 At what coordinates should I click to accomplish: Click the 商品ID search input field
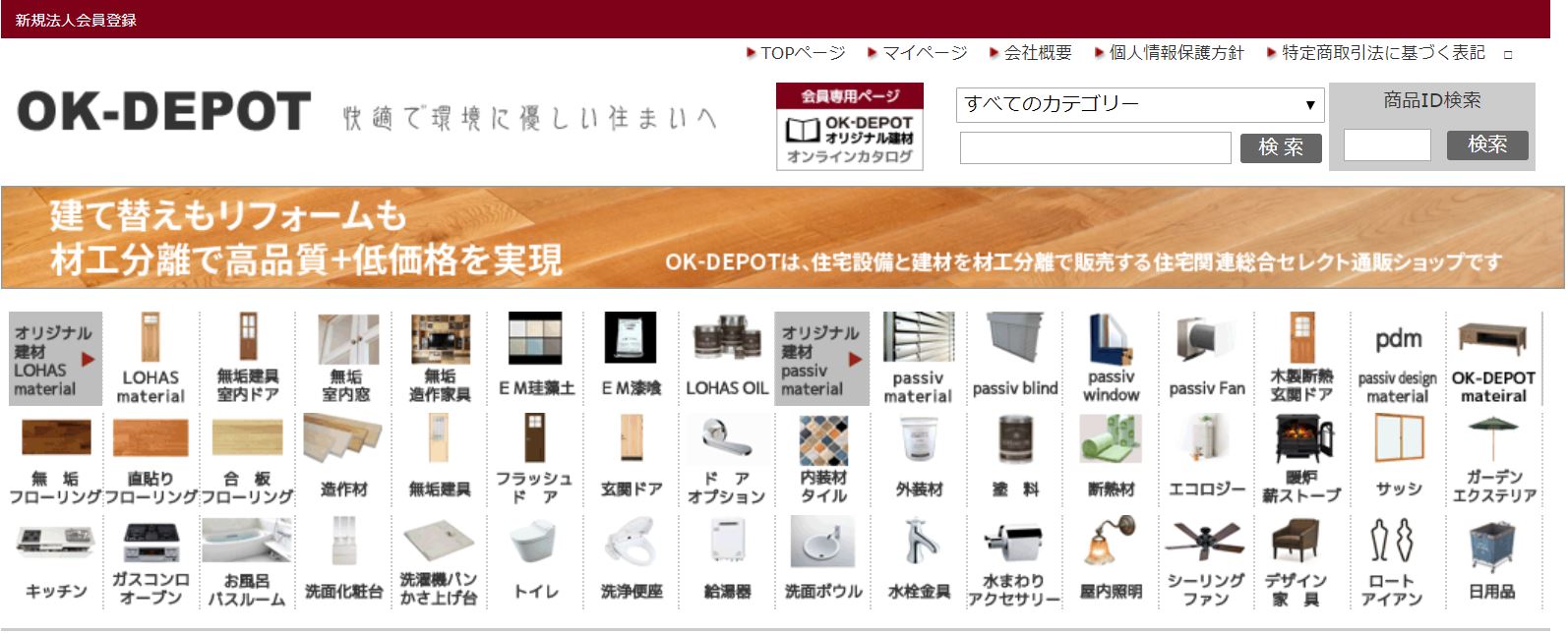point(1386,145)
